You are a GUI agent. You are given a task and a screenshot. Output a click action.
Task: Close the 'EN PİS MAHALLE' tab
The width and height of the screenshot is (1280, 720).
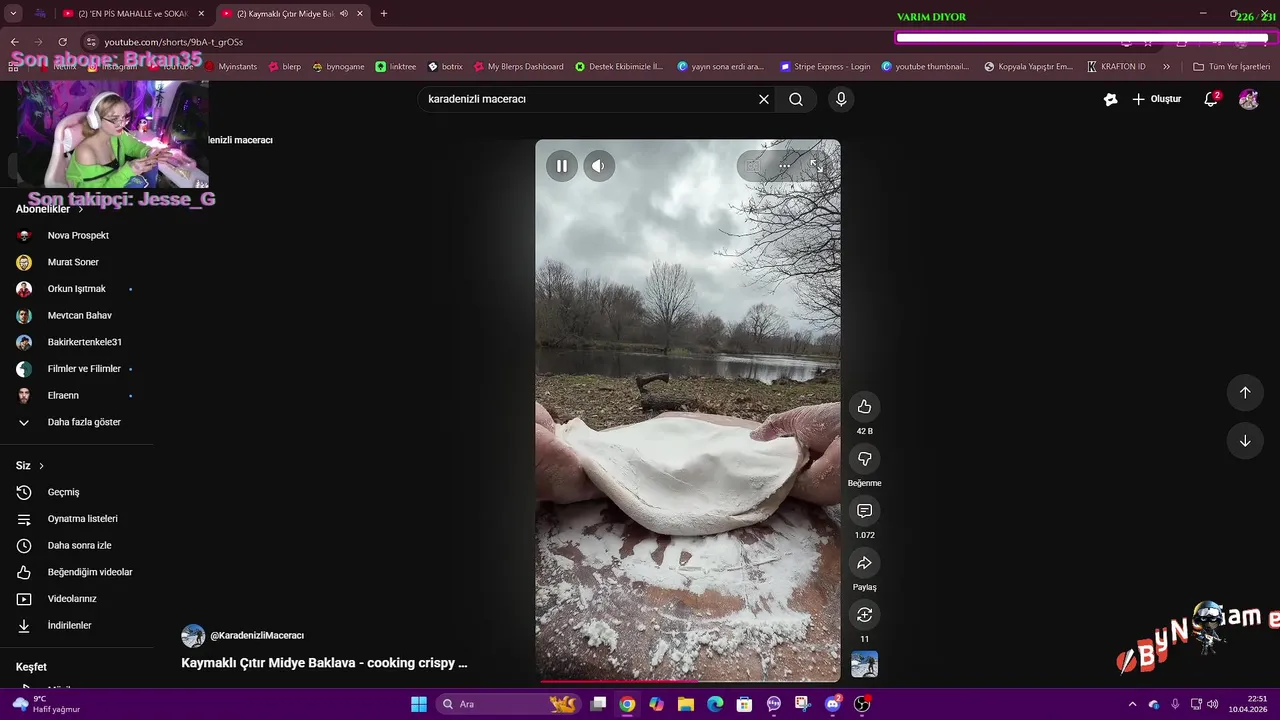pos(201,13)
